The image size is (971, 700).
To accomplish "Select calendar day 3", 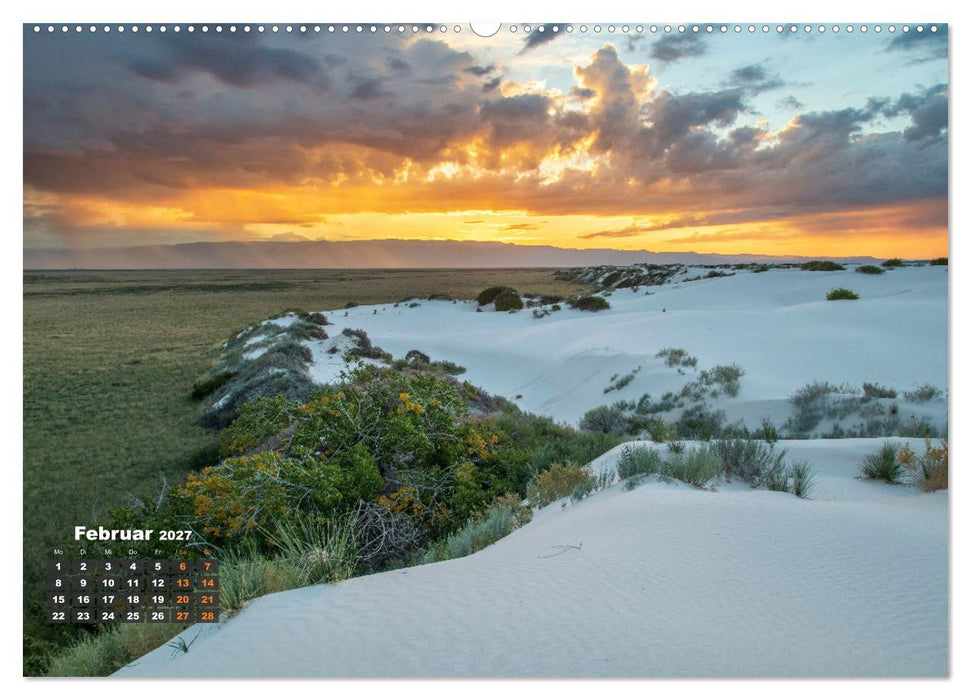I will point(108,566).
